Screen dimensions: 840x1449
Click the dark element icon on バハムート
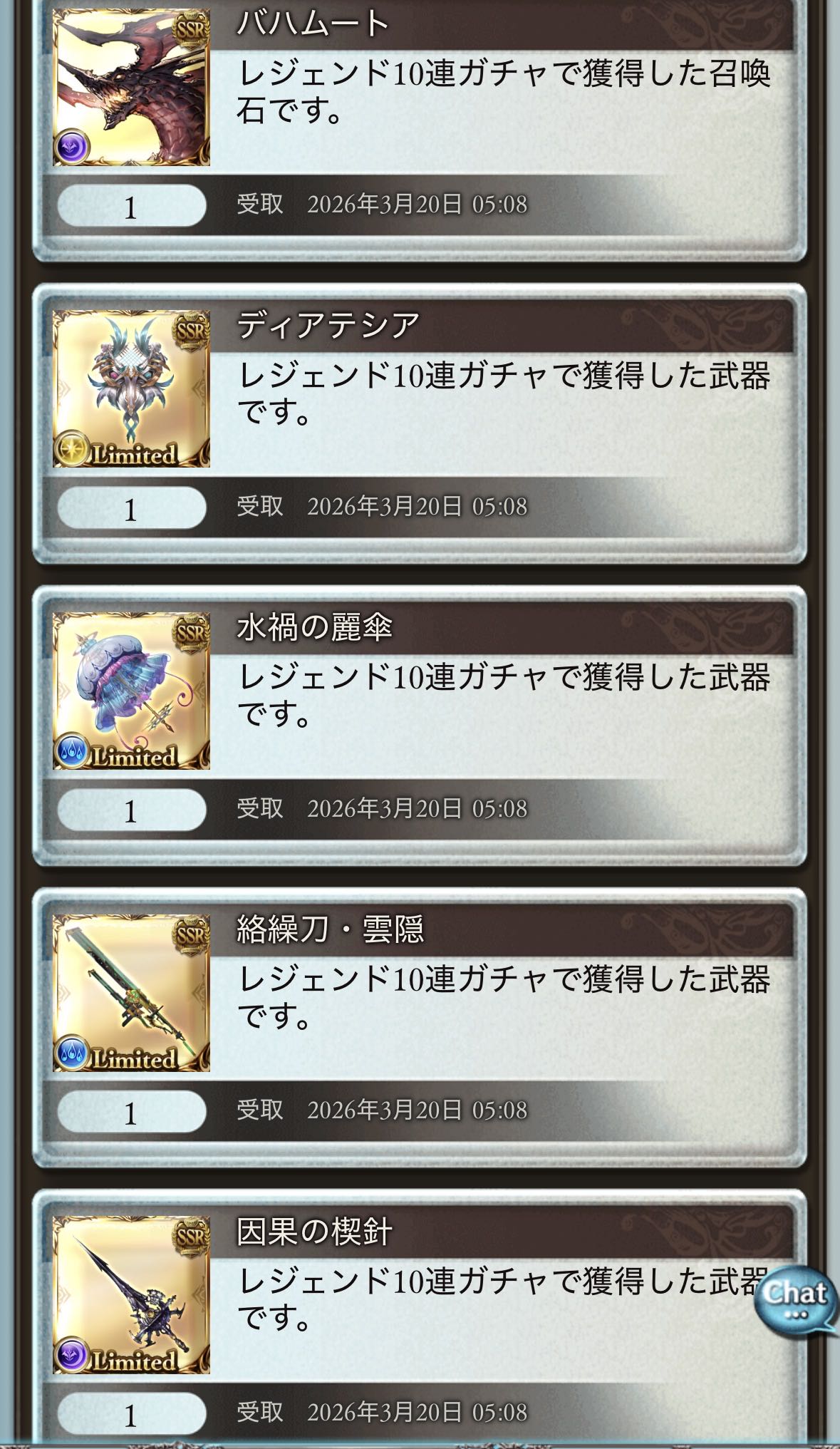pos(71,148)
